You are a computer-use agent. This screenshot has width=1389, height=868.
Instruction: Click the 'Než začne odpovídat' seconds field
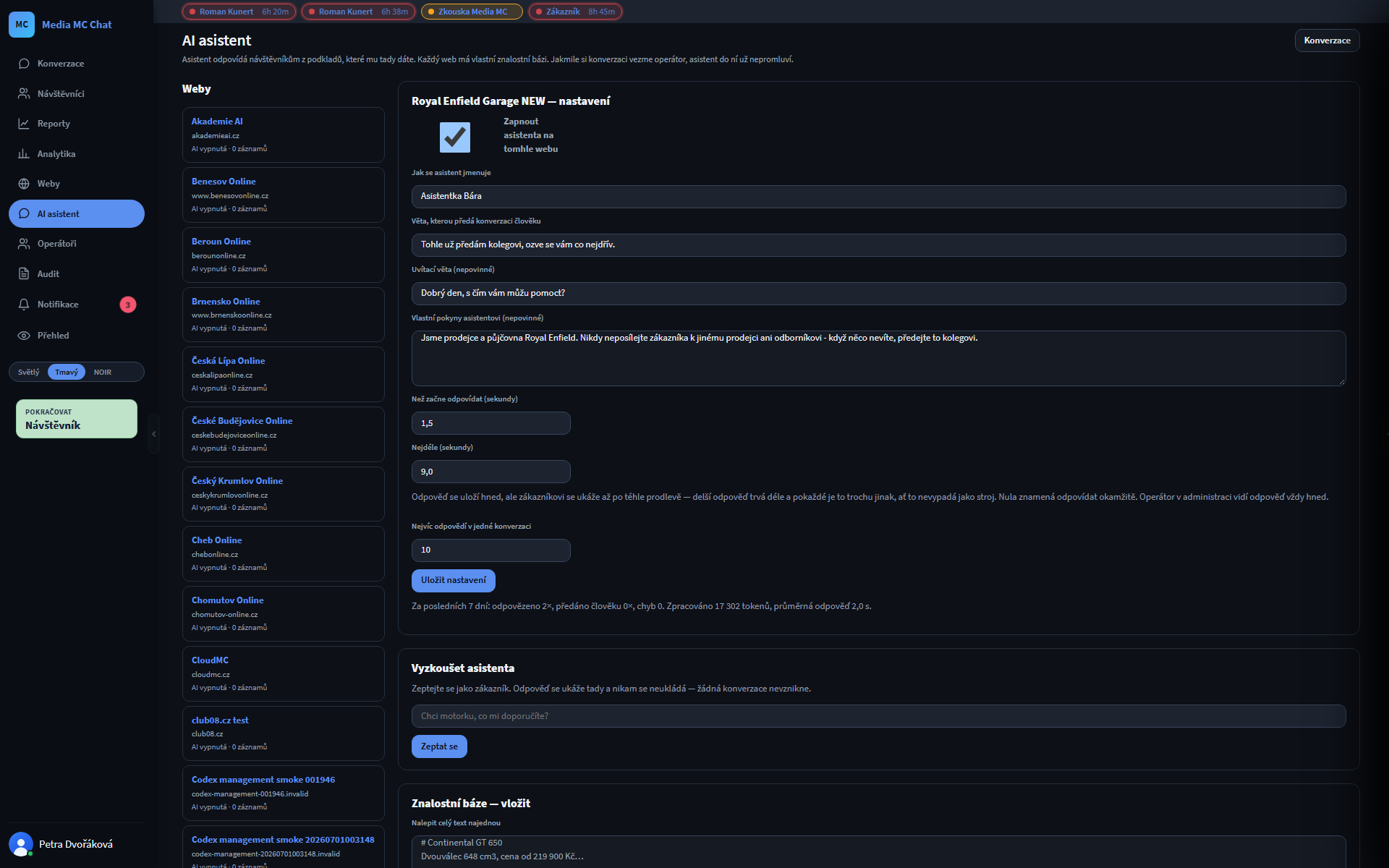click(x=490, y=423)
